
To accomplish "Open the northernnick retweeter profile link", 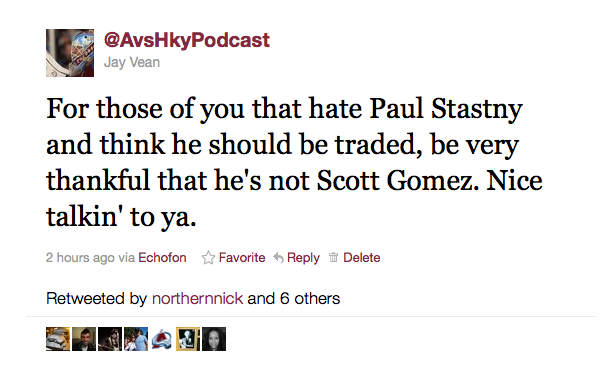I will point(198,298).
